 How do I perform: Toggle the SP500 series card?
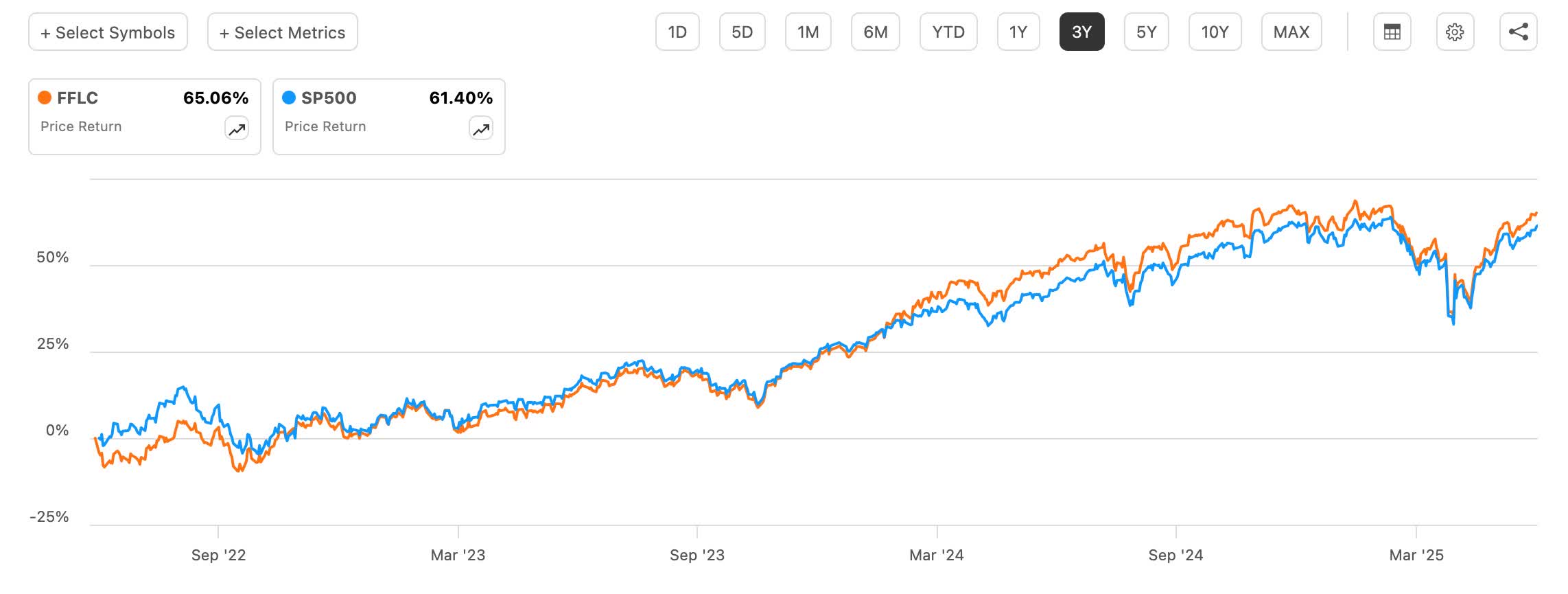[x=389, y=115]
